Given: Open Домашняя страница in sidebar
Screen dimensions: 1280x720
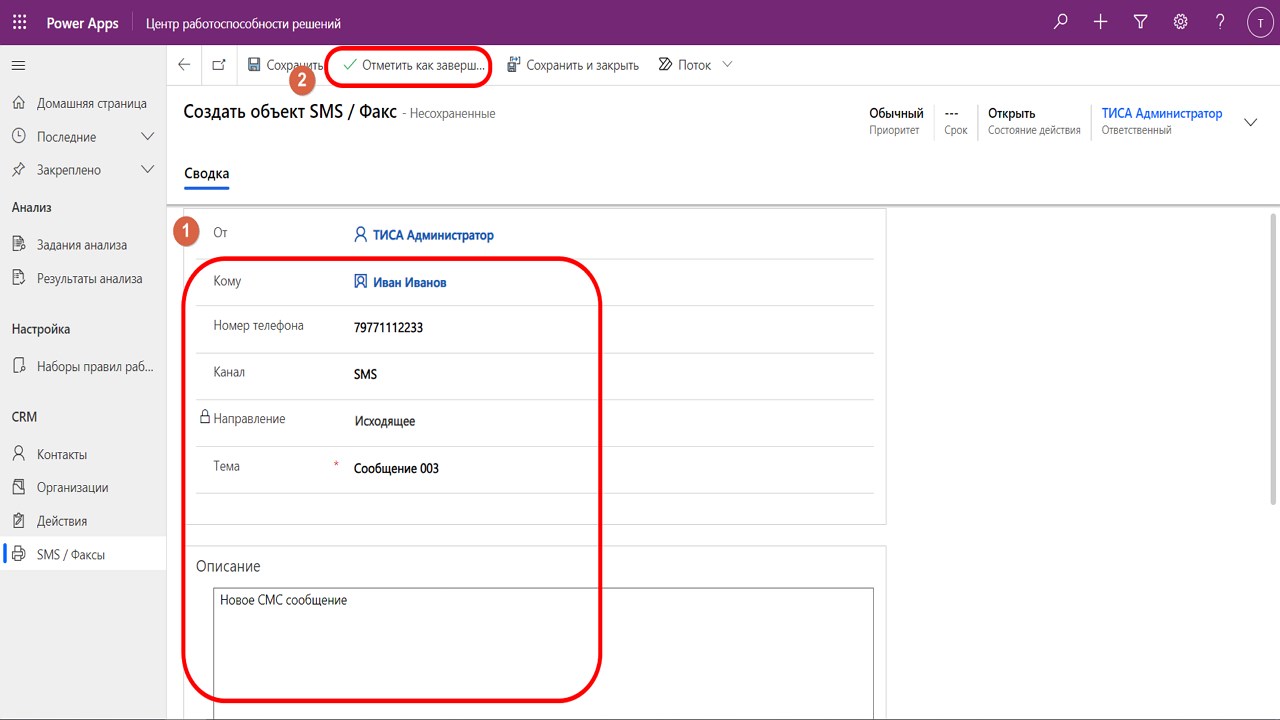Looking at the screenshot, I should click(92, 103).
